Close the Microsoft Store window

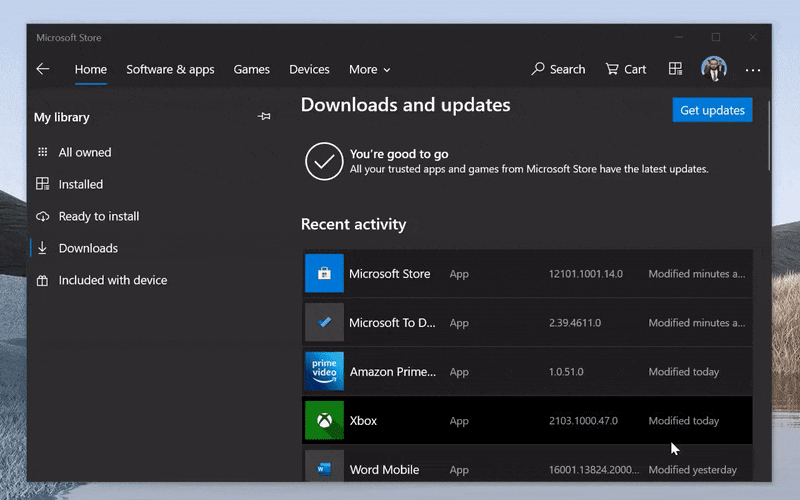(x=753, y=37)
